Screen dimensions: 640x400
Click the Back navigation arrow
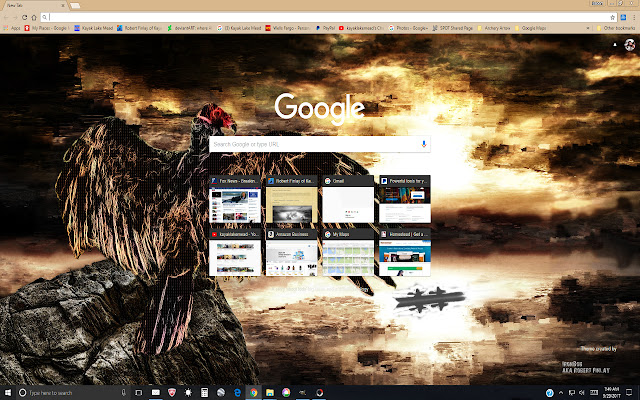click(6, 17)
